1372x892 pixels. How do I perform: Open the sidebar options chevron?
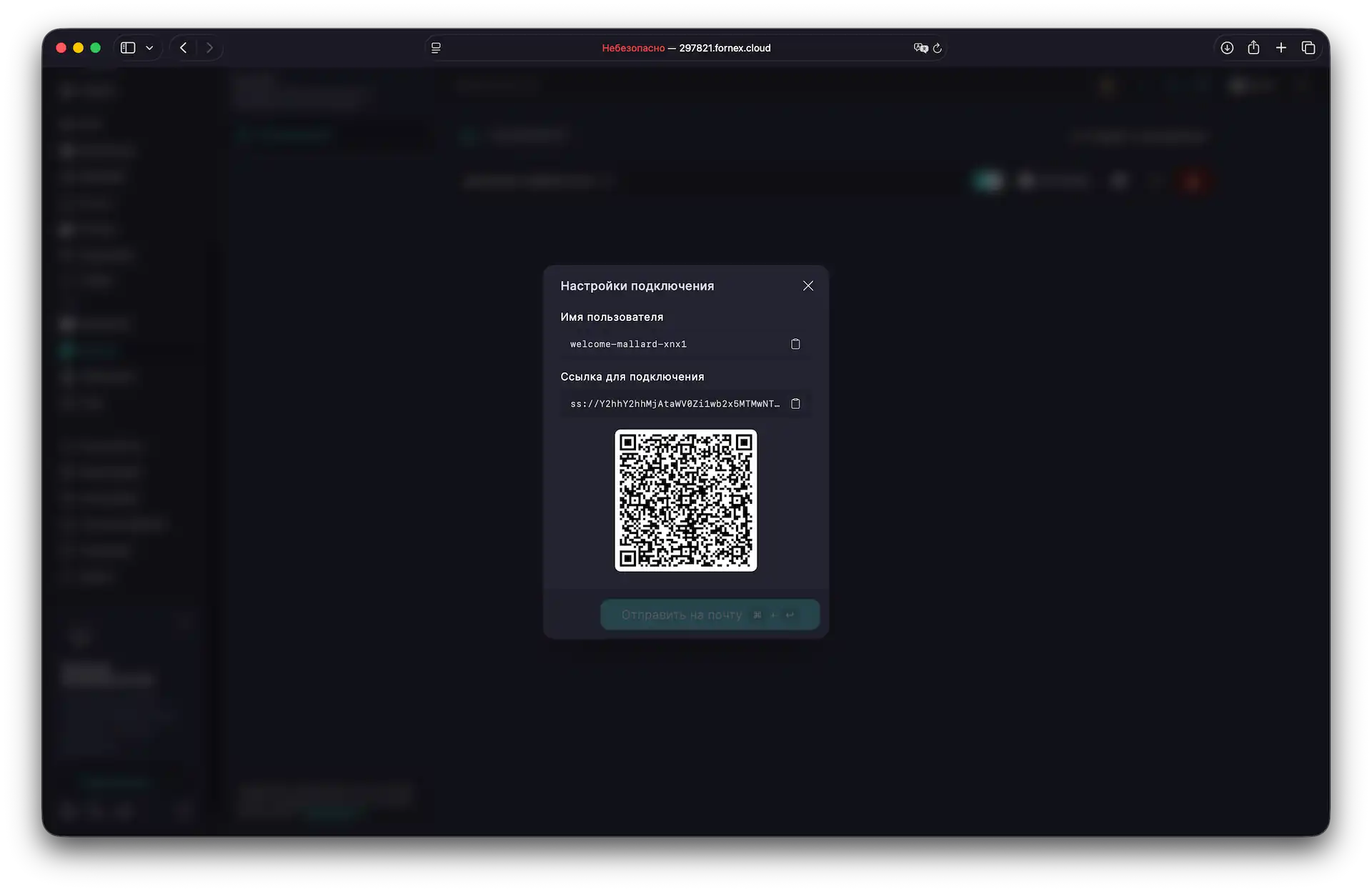click(150, 48)
